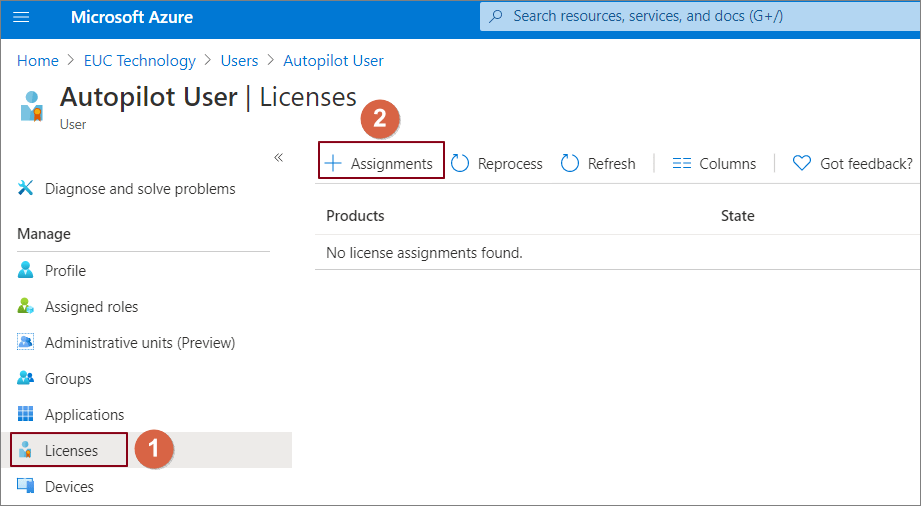Click the Autopilot User license icon in header
Viewport: 921px width, 506px height.
point(31,106)
